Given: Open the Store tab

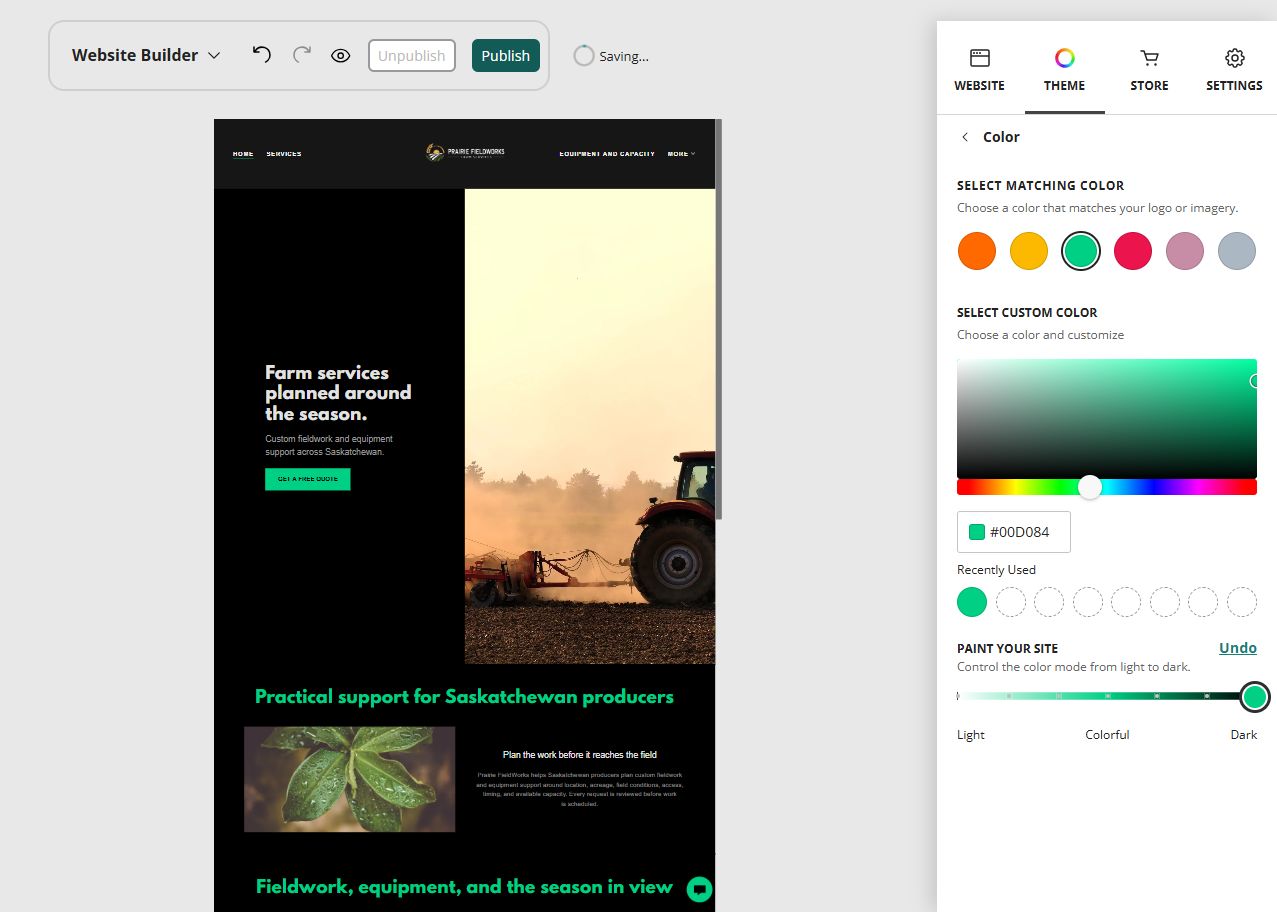Looking at the screenshot, I should [x=1150, y=70].
